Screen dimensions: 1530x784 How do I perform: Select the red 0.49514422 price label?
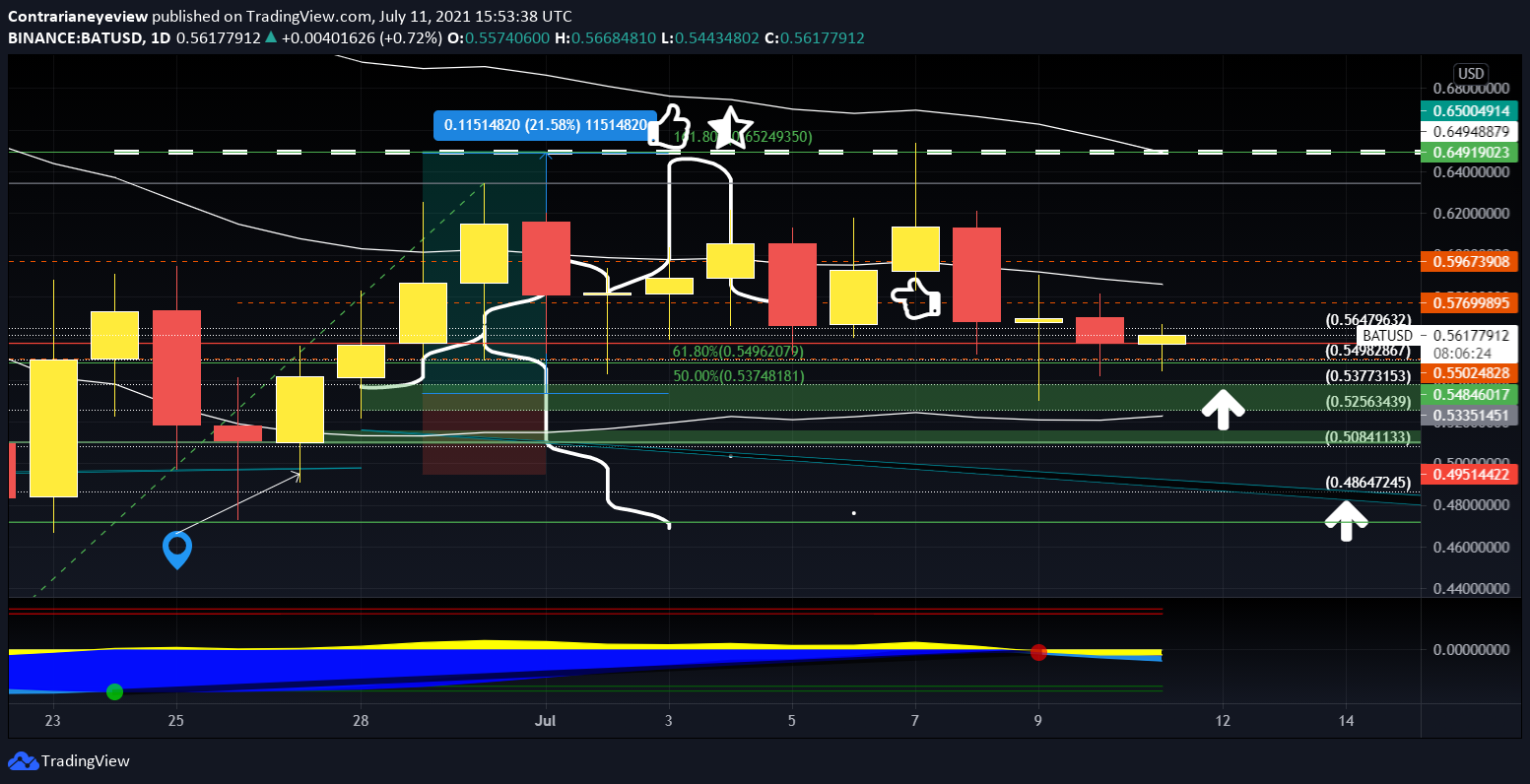[x=1471, y=476]
